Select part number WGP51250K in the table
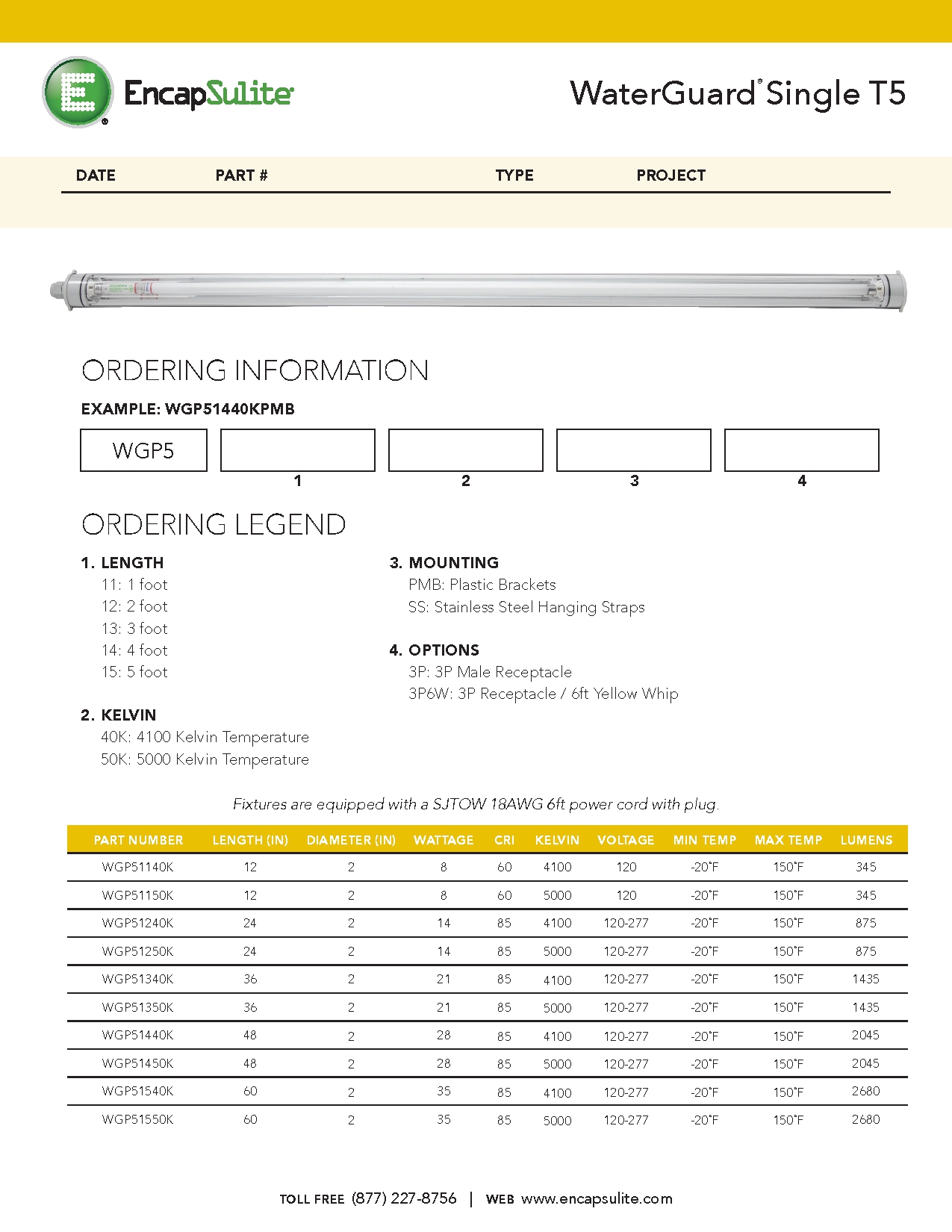Image resolution: width=952 pixels, height=1232 pixels. click(137, 951)
